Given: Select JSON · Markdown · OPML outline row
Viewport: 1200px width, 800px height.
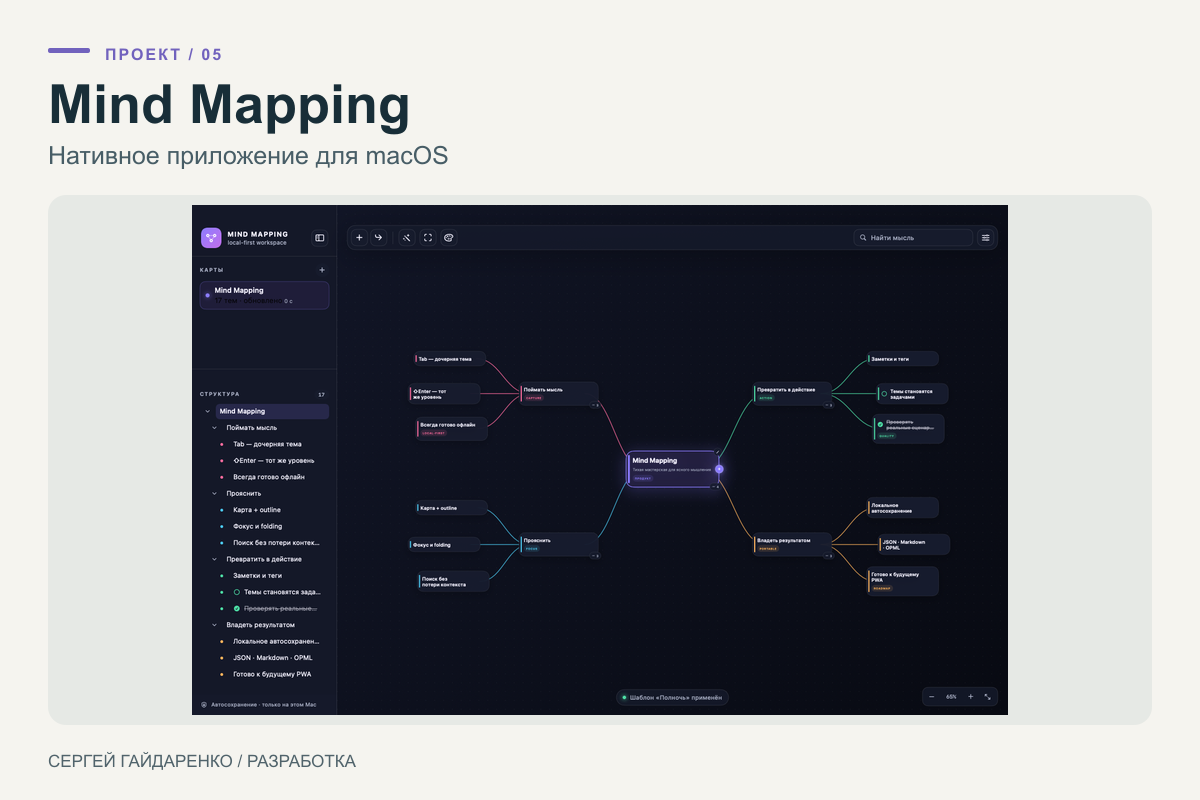Looking at the screenshot, I should click(x=273, y=658).
